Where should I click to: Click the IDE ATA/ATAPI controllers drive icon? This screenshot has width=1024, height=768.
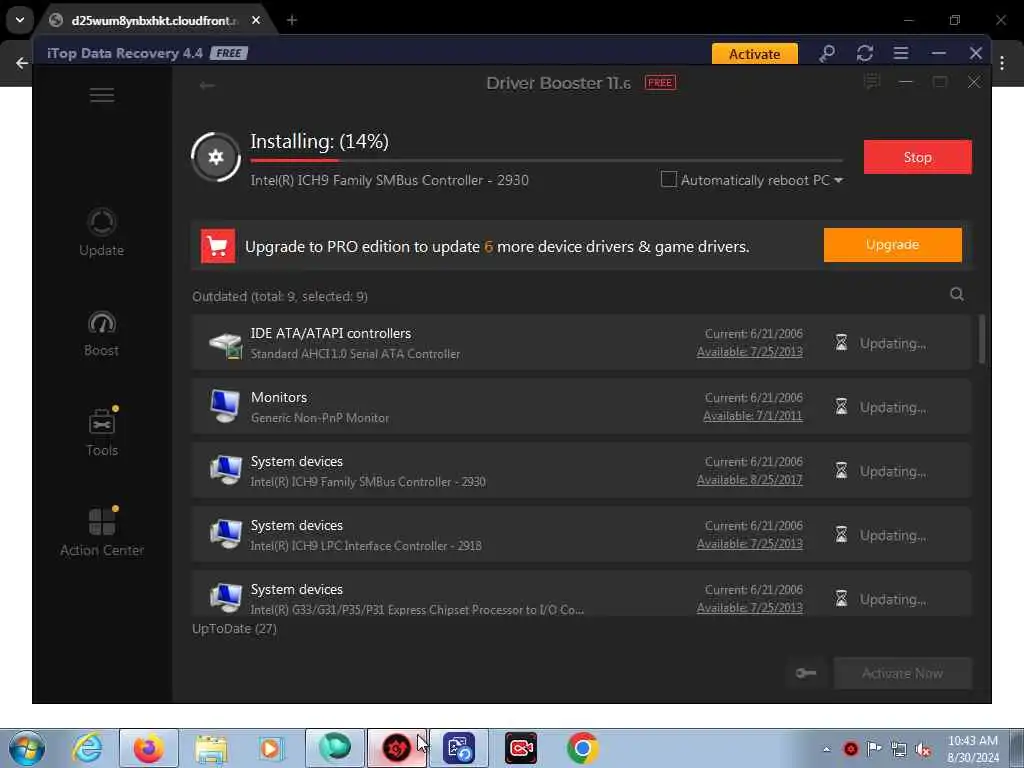(225, 344)
